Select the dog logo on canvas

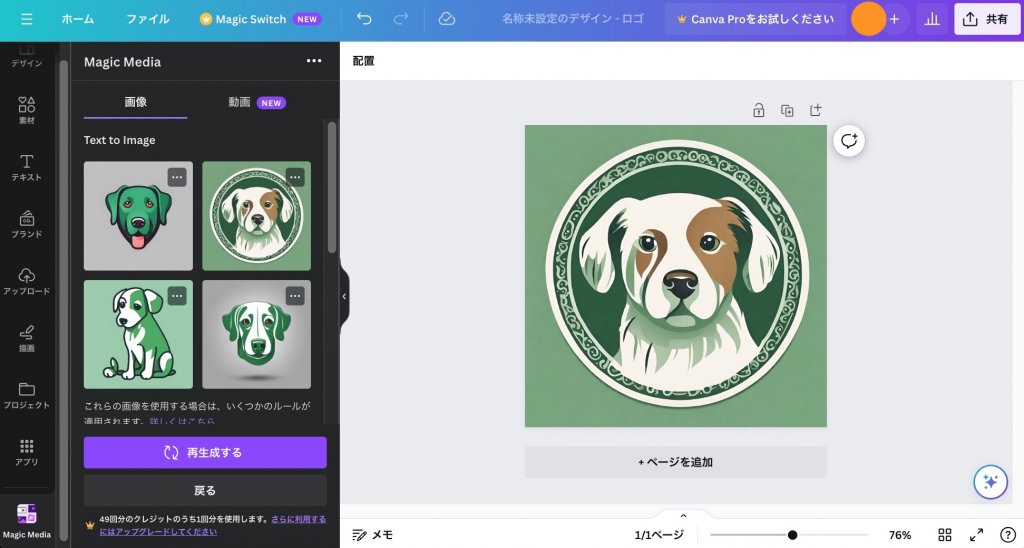tap(675, 276)
